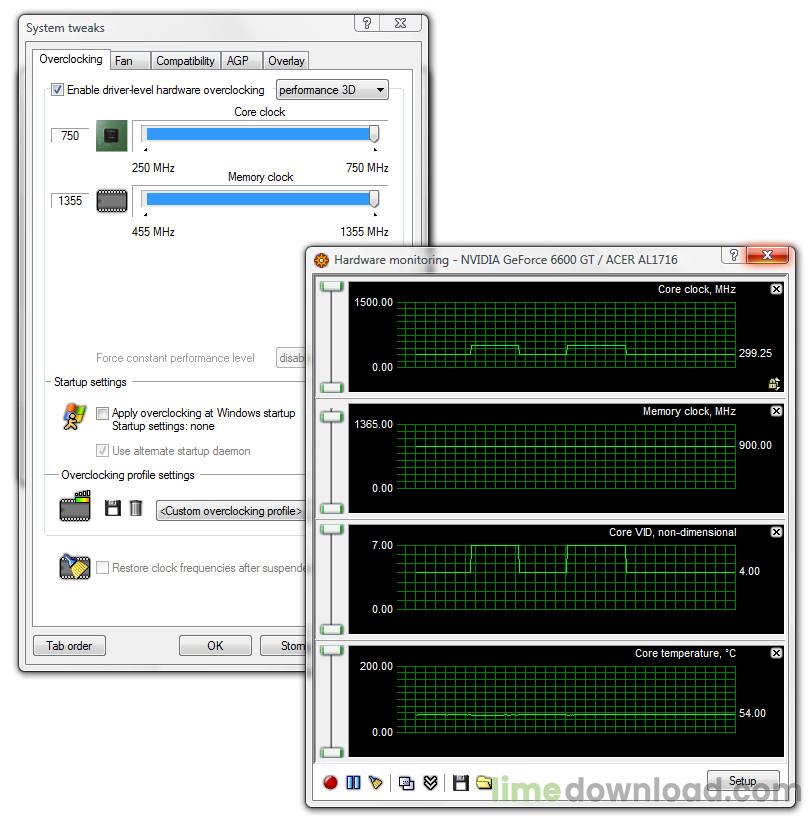
Task: Click the partially hidden button beside OK
Action: point(283,646)
